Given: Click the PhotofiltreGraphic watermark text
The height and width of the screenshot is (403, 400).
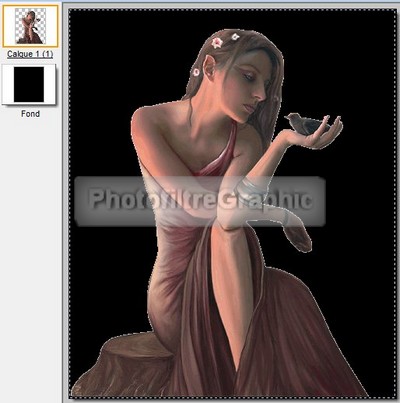Looking at the screenshot, I should [x=200, y=200].
